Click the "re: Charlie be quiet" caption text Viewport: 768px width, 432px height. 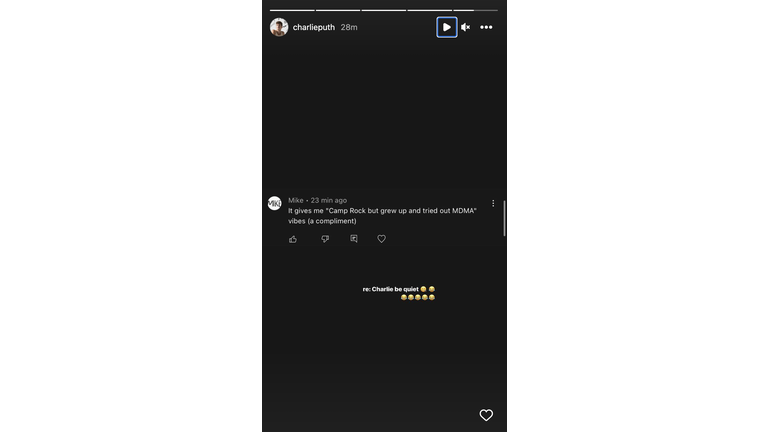[390, 289]
